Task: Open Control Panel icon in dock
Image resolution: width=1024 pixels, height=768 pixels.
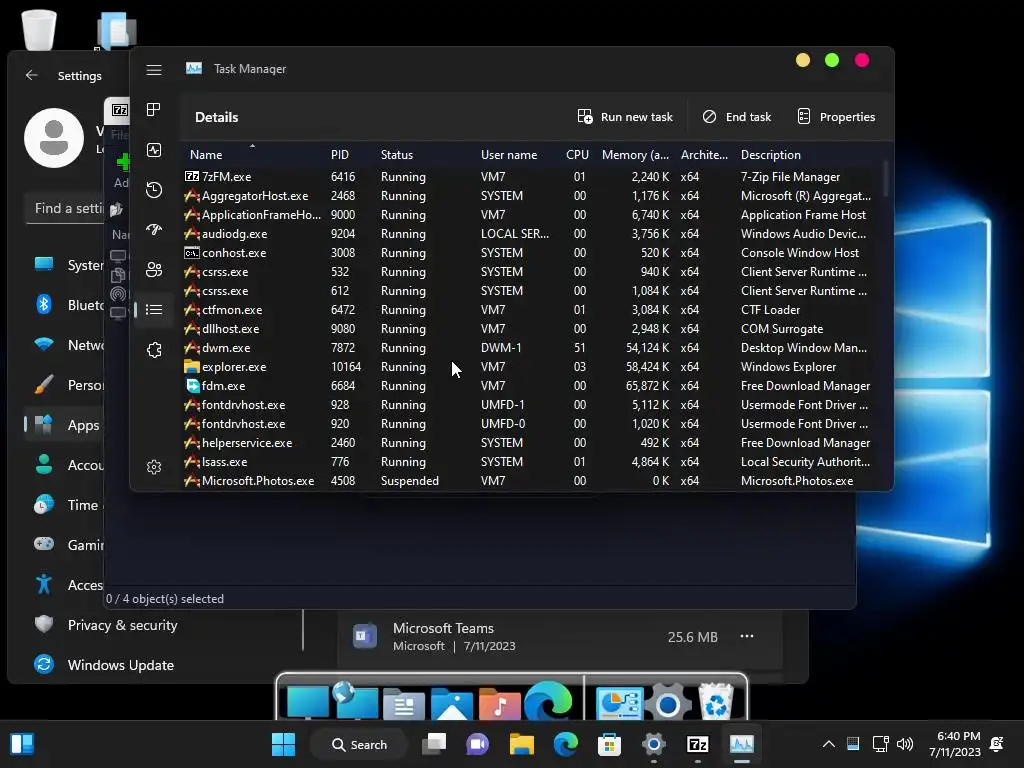Action: [619, 704]
